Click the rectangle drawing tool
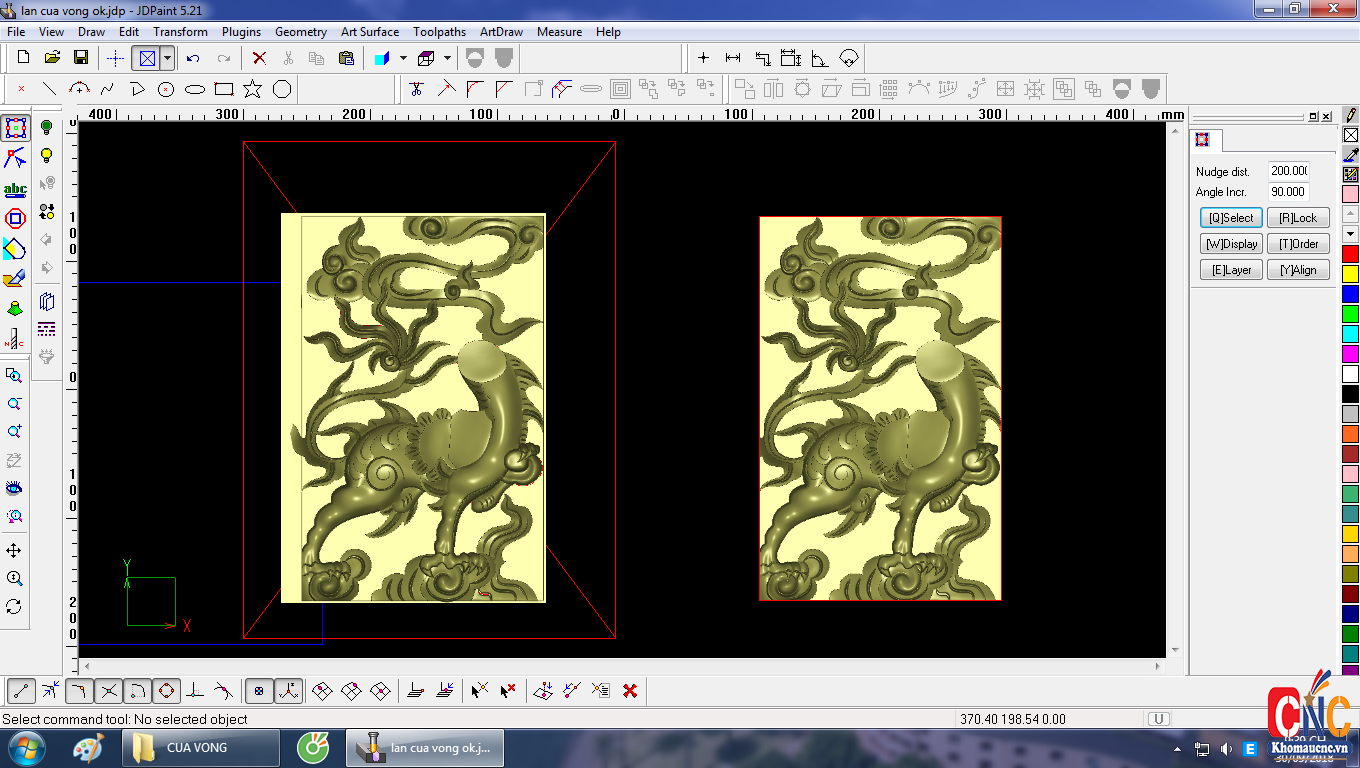The height and width of the screenshot is (768, 1360). point(223,89)
